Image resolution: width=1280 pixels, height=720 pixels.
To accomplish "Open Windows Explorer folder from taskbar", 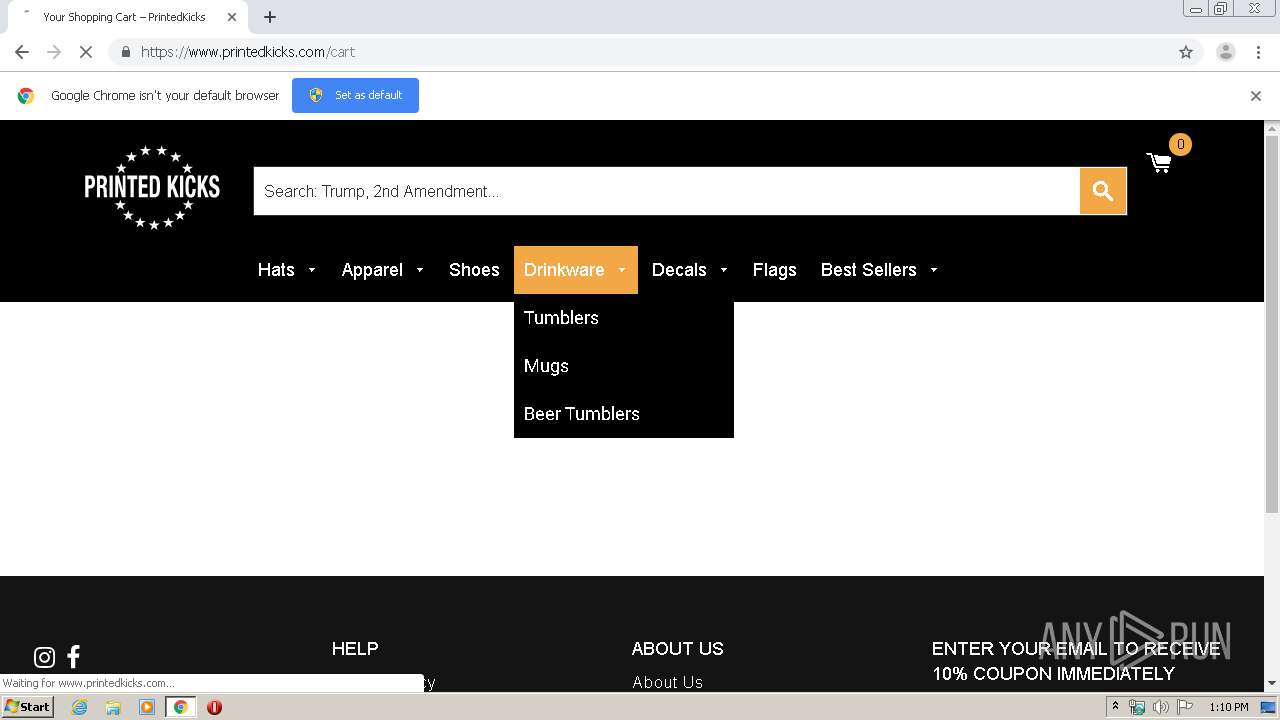I will point(113,707).
